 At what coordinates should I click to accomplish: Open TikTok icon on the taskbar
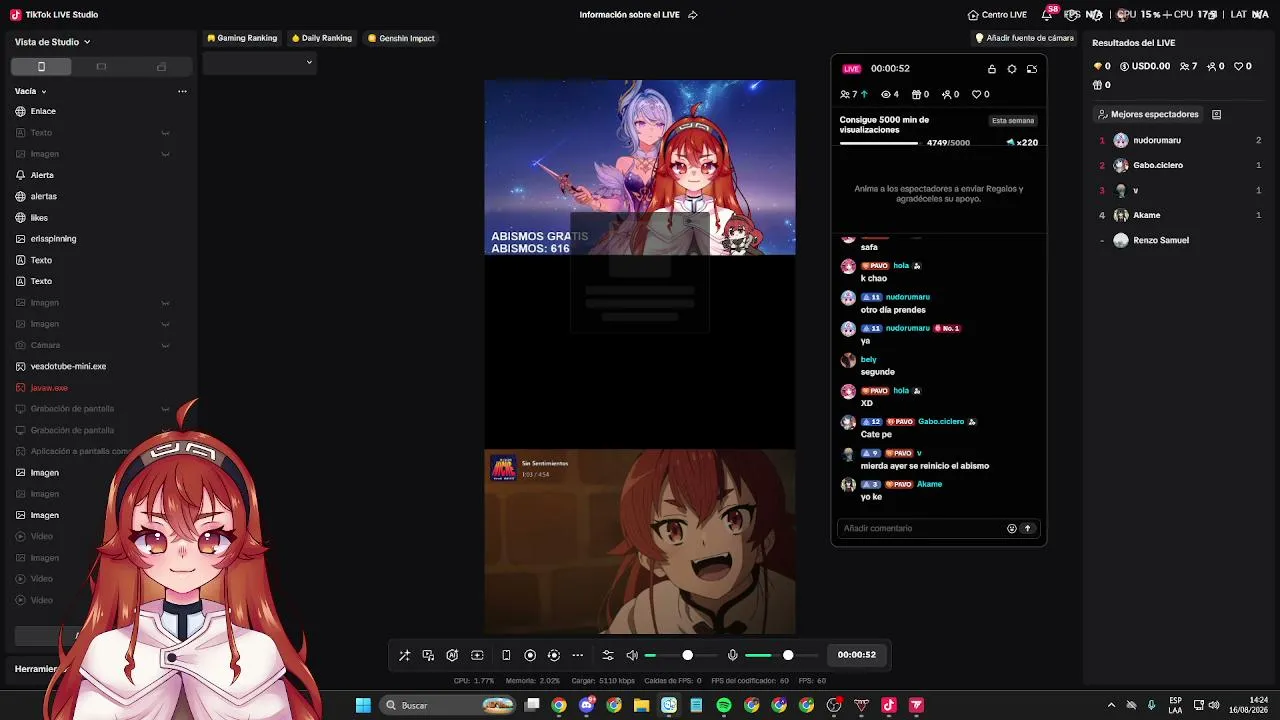[x=888, y=705]
